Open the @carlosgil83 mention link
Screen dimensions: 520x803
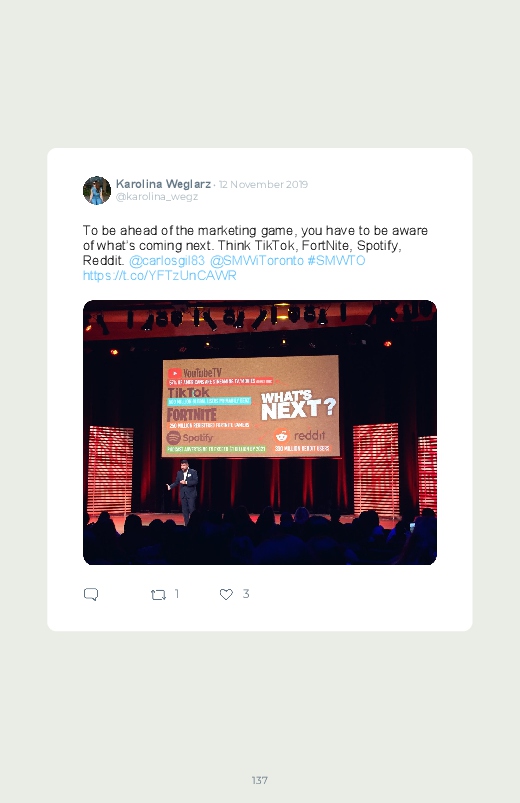167,261
